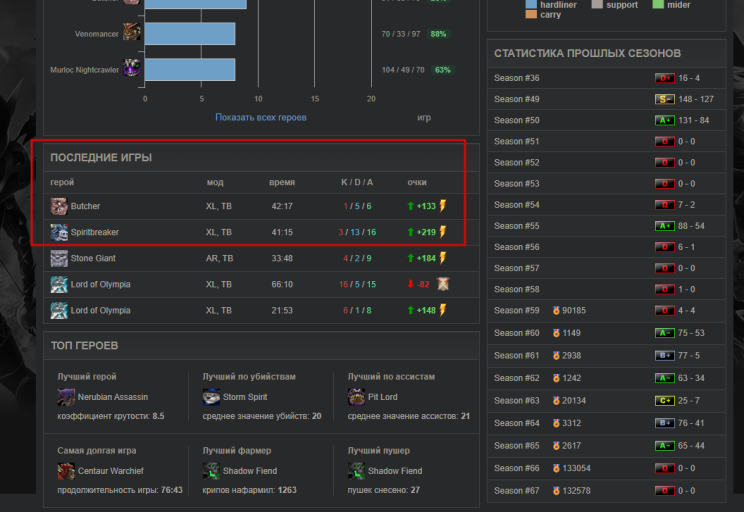Click the Nerubian Assassin hero icon
This screenshot has height=512, width=744.
tap(66, 397)
